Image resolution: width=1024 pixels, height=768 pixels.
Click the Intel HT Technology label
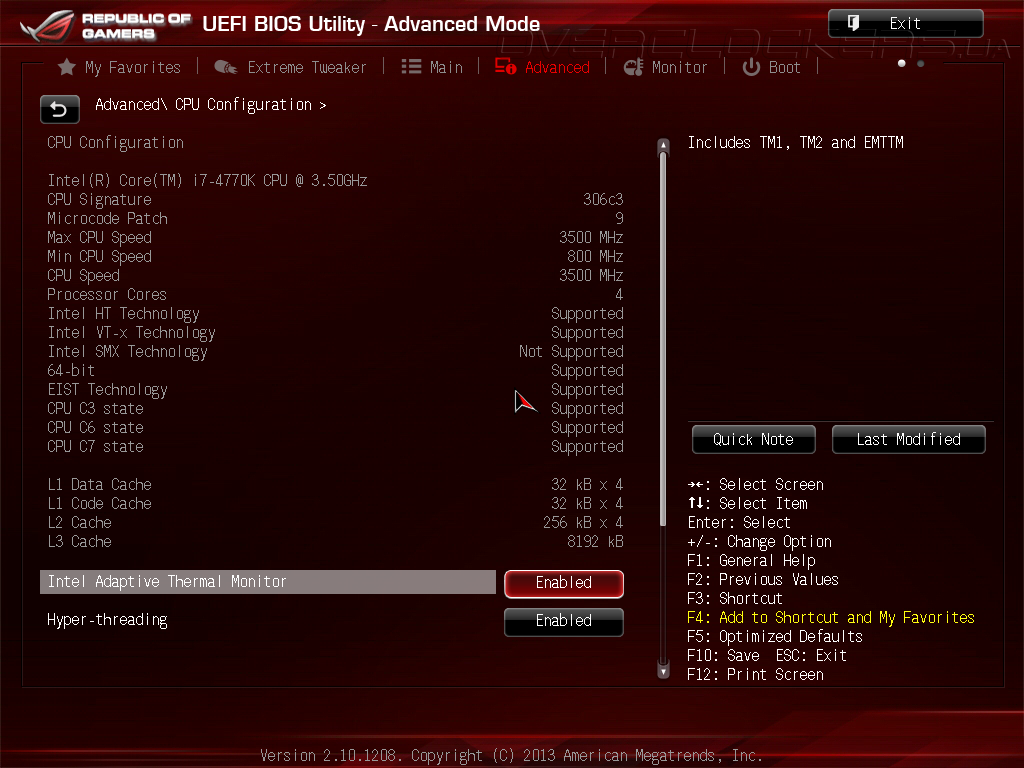click(x=123, y=313)
